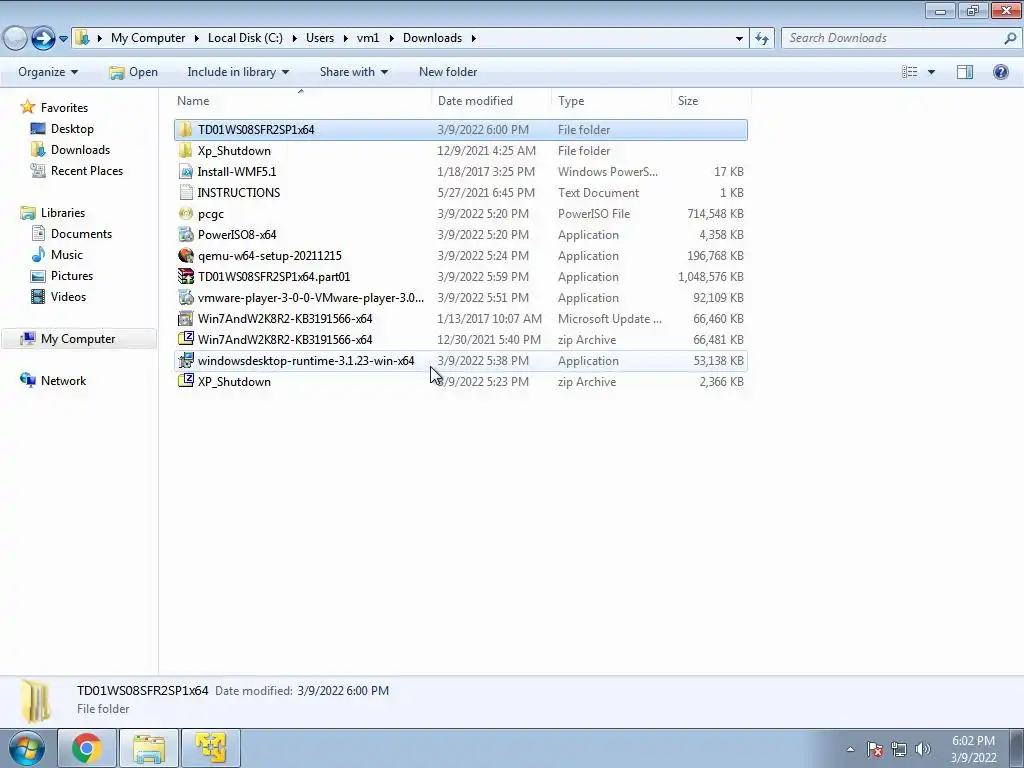Click the Windows Explorer taskbar button
Image resolution: width=1024 pixels, height=768 pixels.
pos(149,748)
